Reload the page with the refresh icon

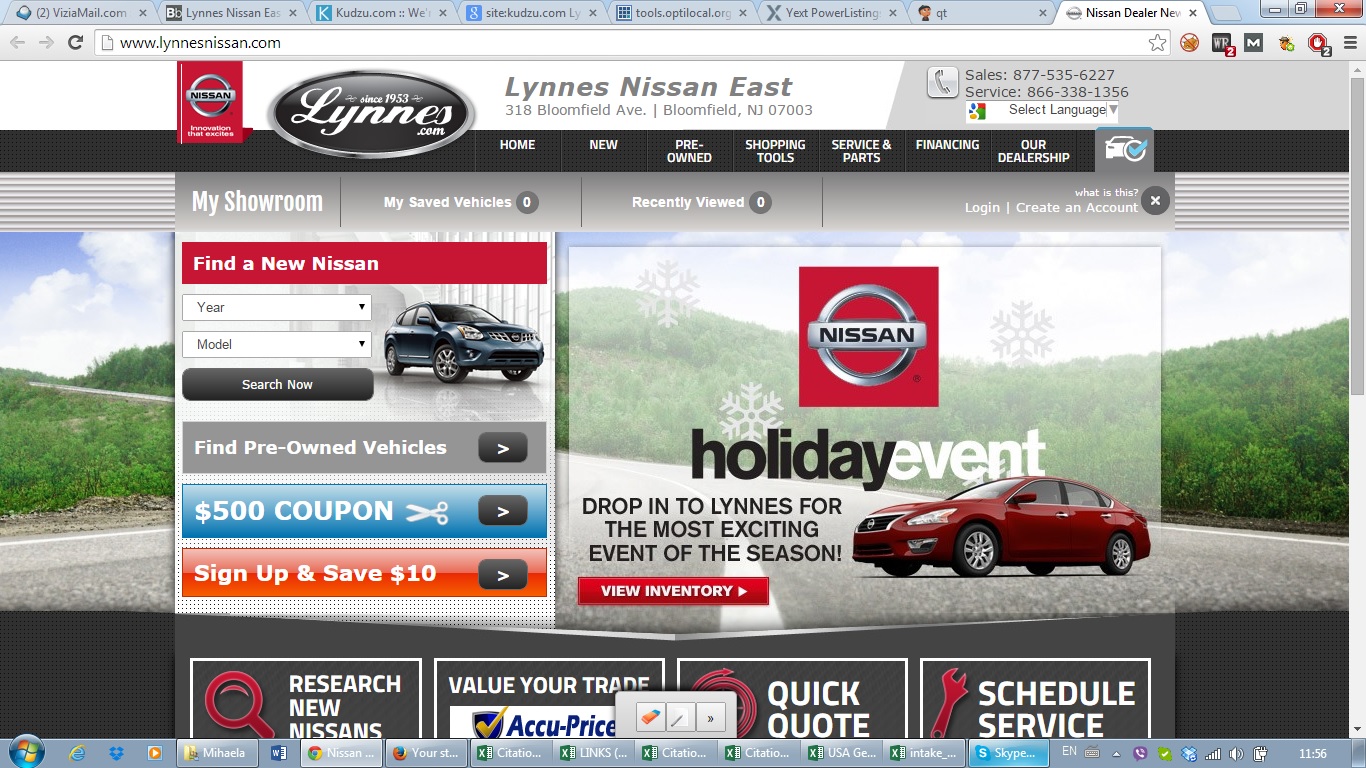75,43
